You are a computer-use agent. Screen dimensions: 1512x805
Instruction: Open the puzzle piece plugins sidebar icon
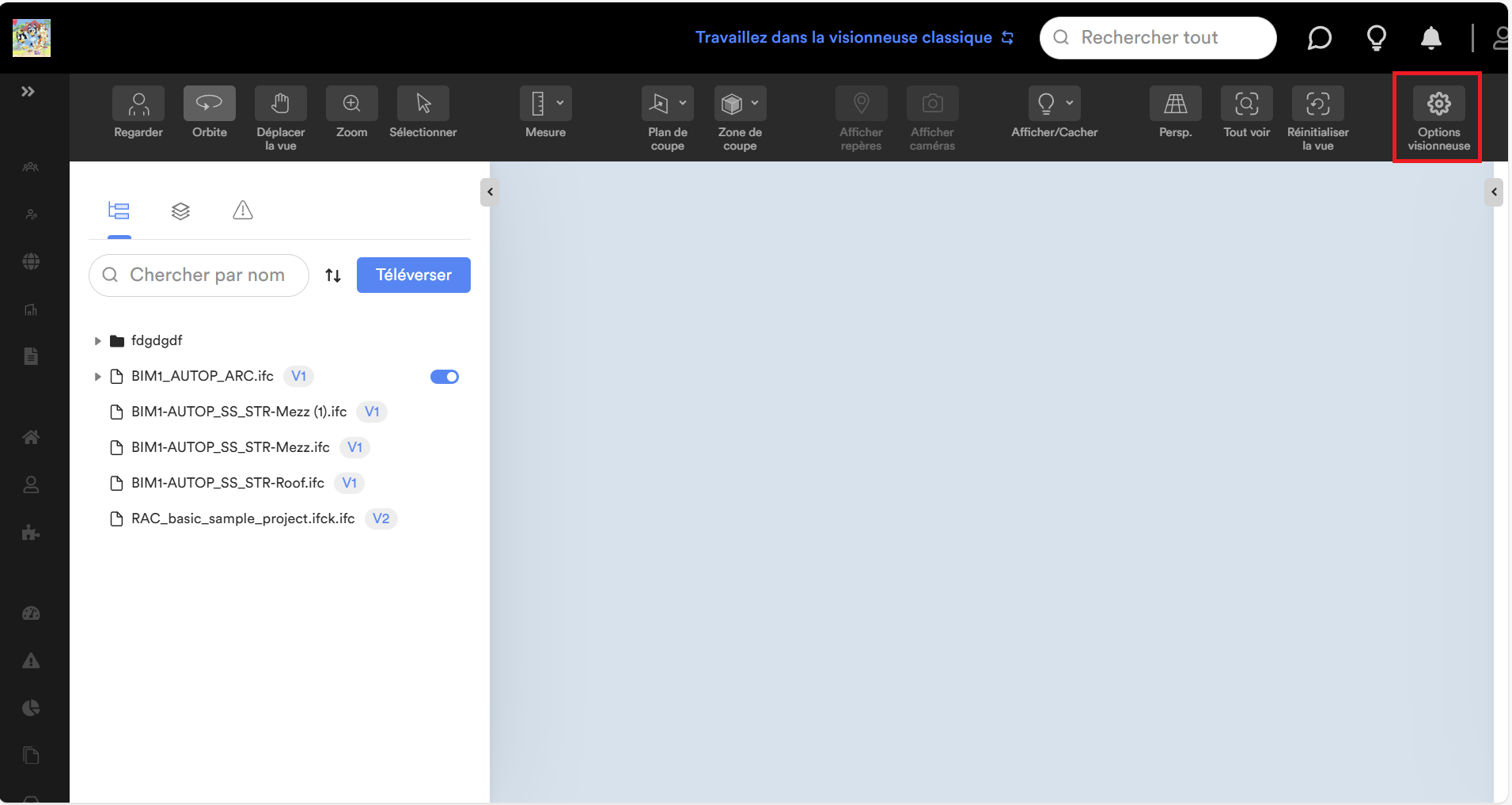pos(31,533)
